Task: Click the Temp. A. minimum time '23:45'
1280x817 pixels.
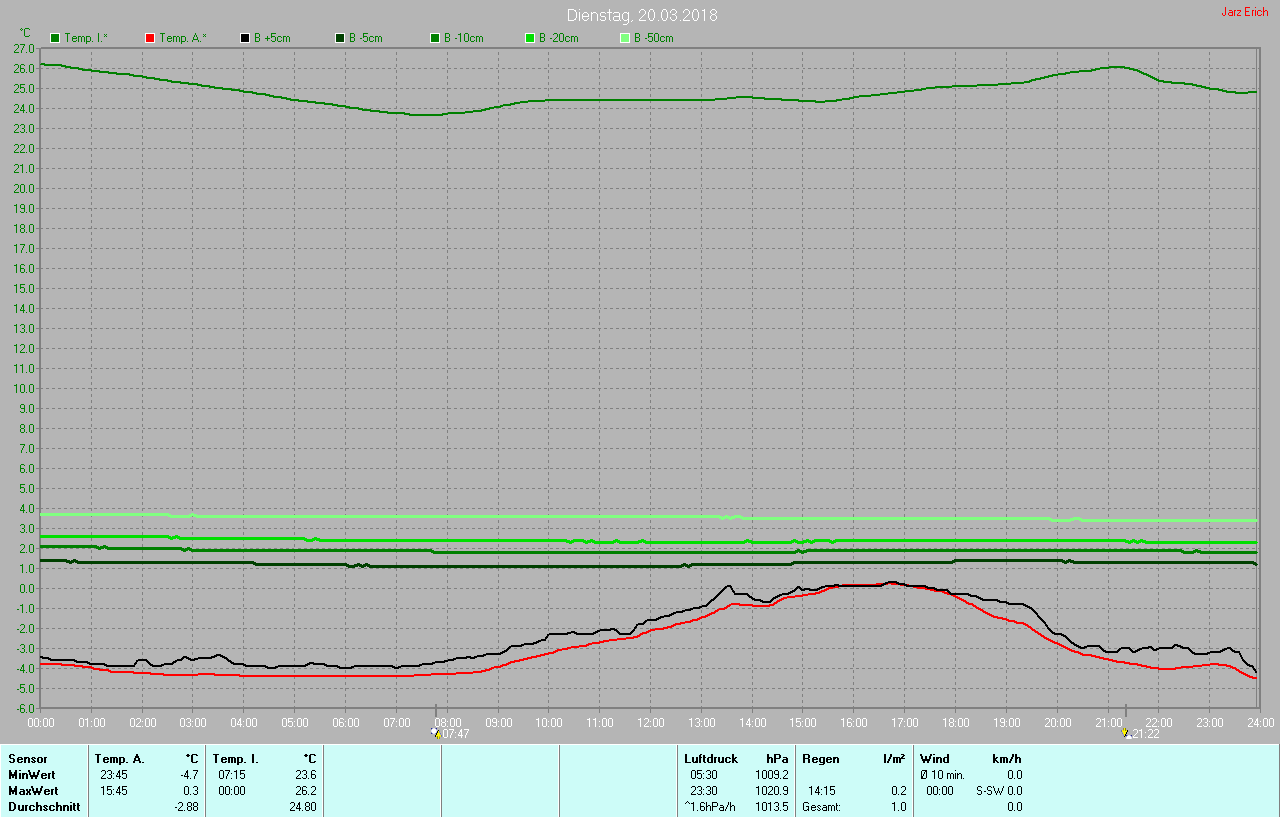Action: tap(113, 775)
